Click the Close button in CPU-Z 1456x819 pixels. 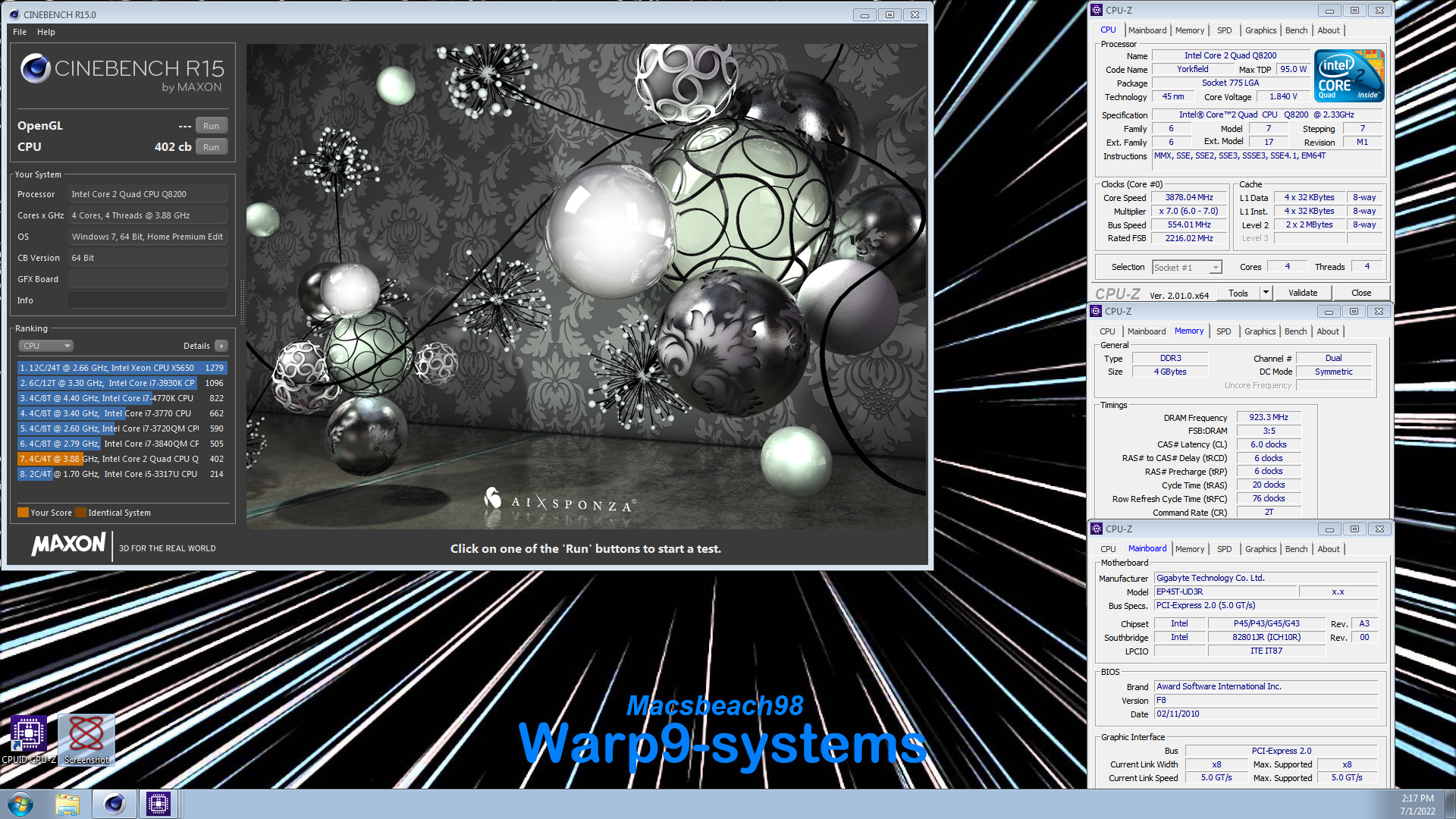click(1361, 293)
